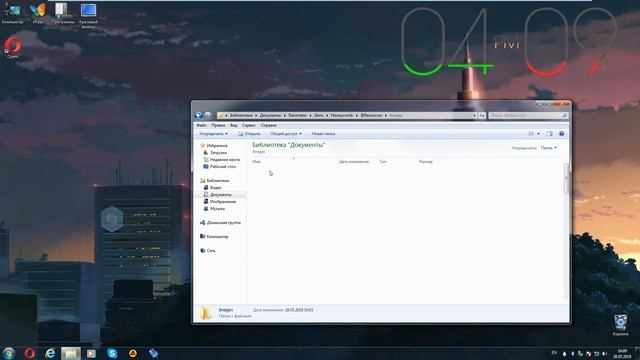The image size is (640, 360).
Task: Click the Новая папка button
Action: [323, 134]
